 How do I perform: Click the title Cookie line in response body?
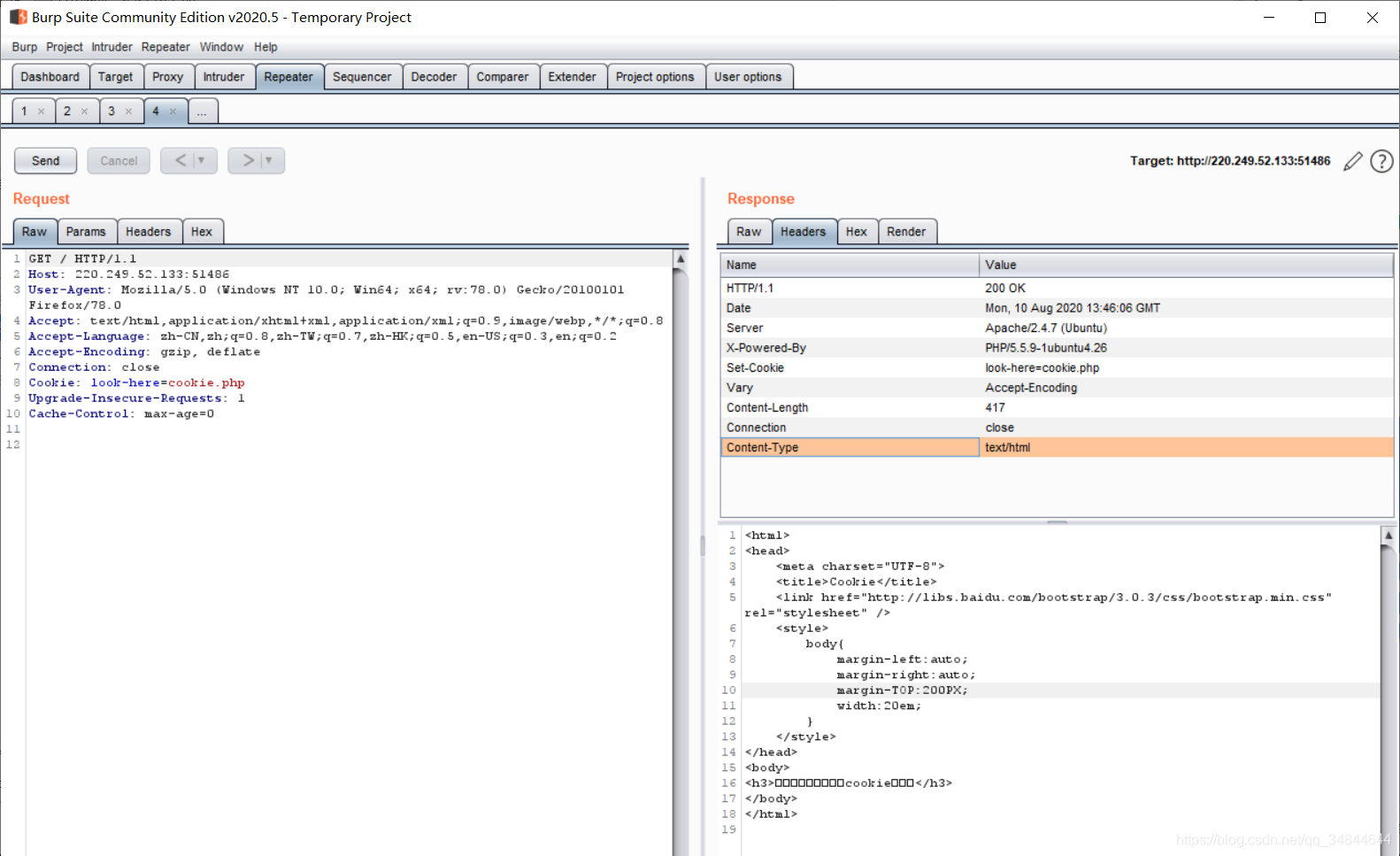pos(856,582)
